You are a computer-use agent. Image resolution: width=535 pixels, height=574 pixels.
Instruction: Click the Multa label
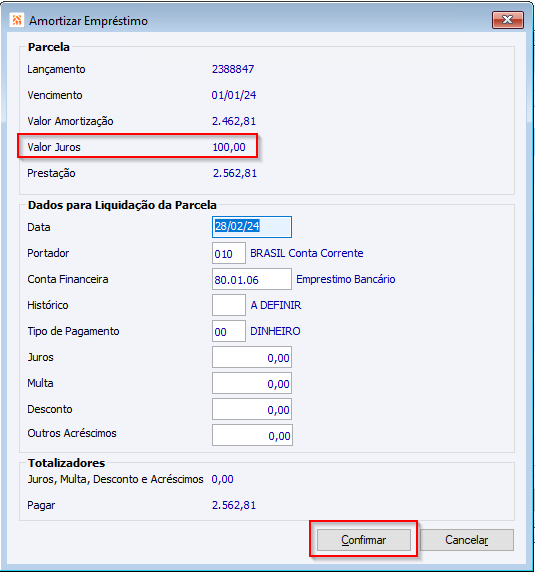[x=40, y=383]
